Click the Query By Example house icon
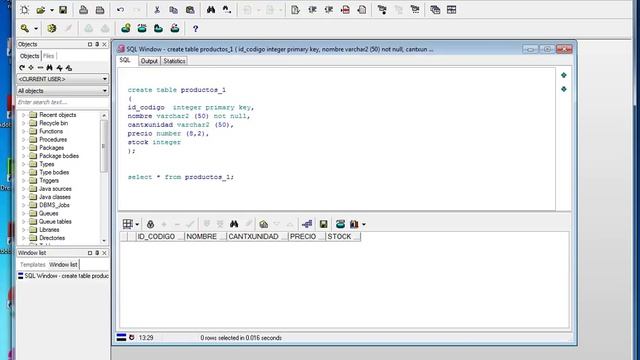This screenshot has height=360, width=640. [264, 224]
